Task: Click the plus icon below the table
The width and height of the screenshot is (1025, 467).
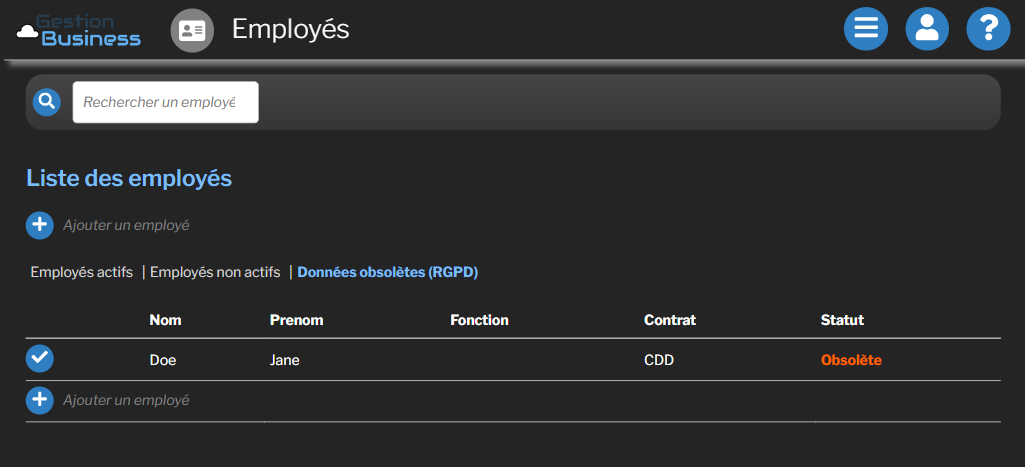Action: (40, 401)
